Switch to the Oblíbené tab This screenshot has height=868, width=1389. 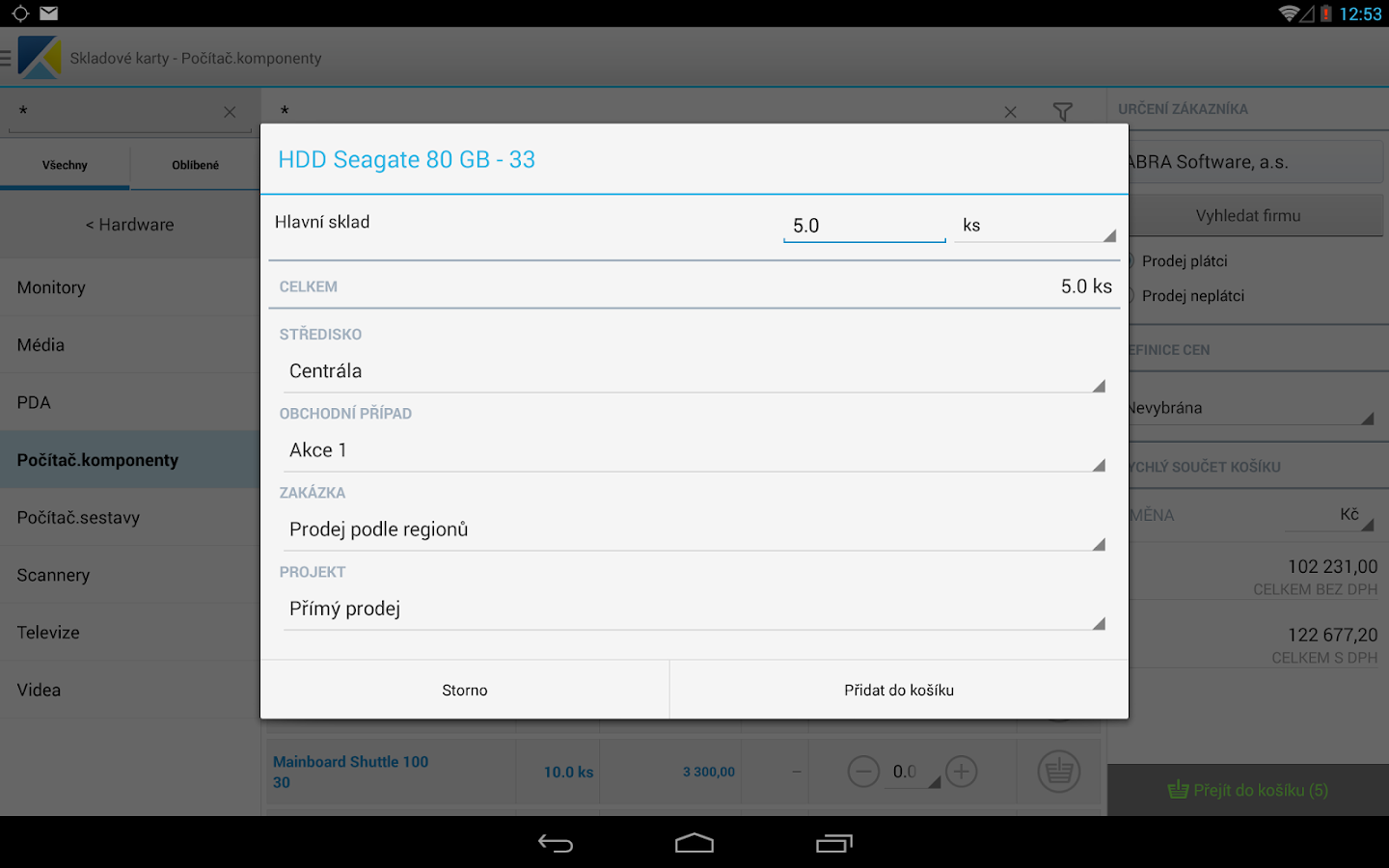[195, 165]
